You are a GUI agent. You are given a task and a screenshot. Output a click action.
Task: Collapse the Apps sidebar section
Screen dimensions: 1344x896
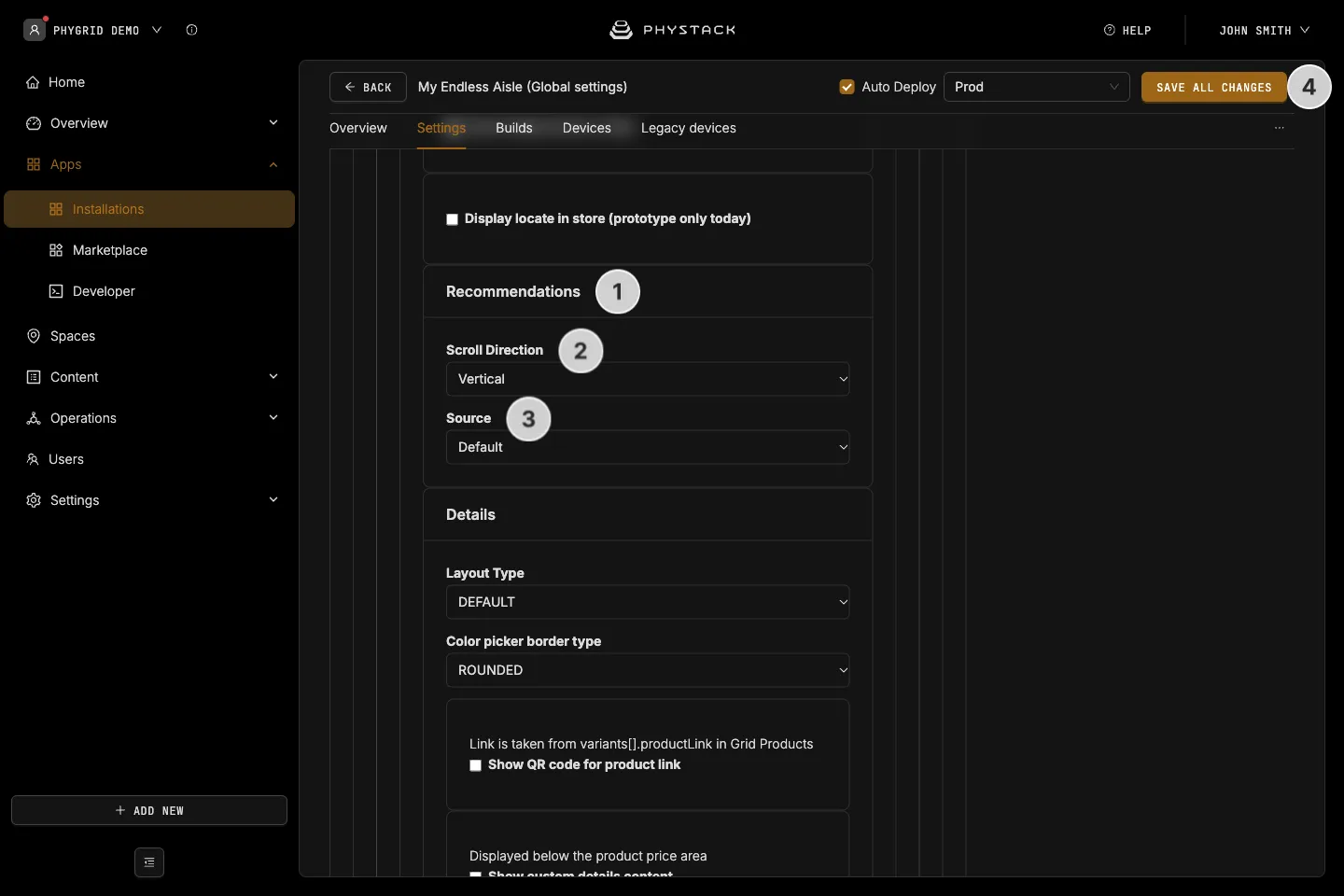coord(273,164)
